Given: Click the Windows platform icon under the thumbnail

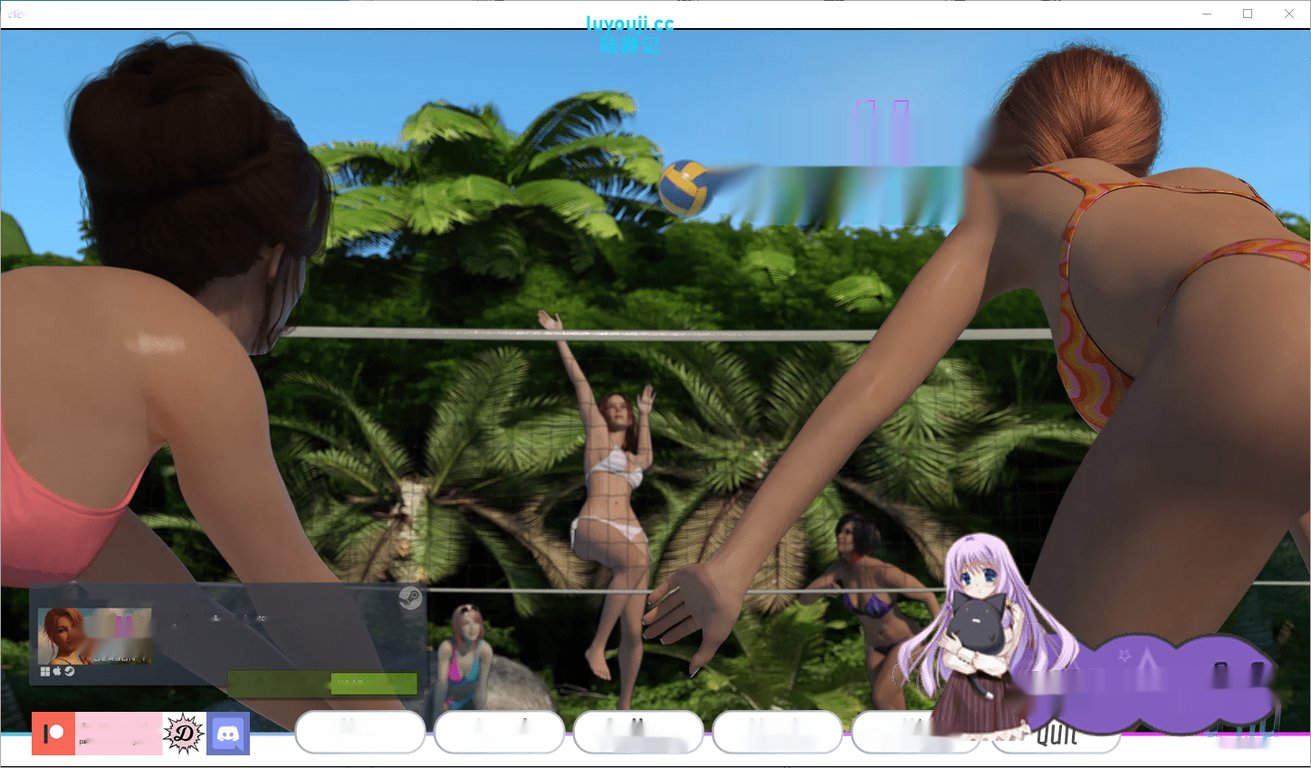Looking at the screenshot, I should tap(45, 671).
